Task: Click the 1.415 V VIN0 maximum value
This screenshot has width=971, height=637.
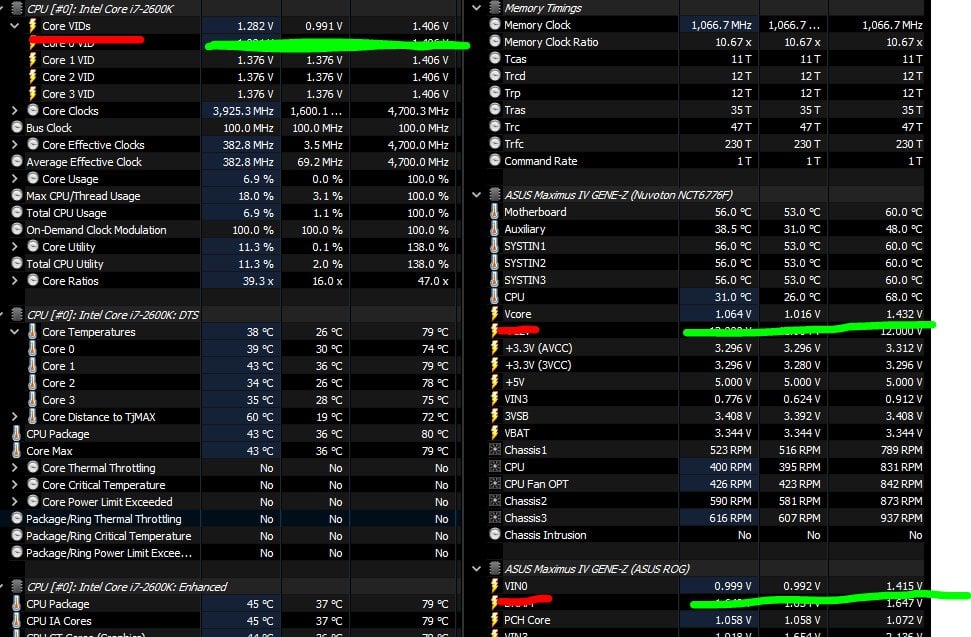Action: 903,586
